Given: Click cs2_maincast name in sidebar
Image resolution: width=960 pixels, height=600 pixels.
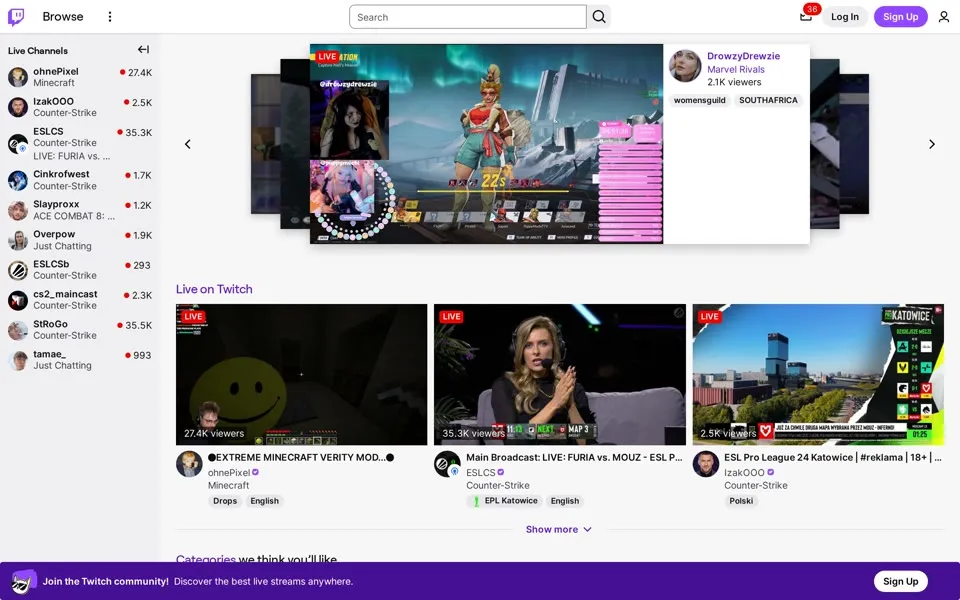Looking at the screenshot, I should click(x=65, y=294).
